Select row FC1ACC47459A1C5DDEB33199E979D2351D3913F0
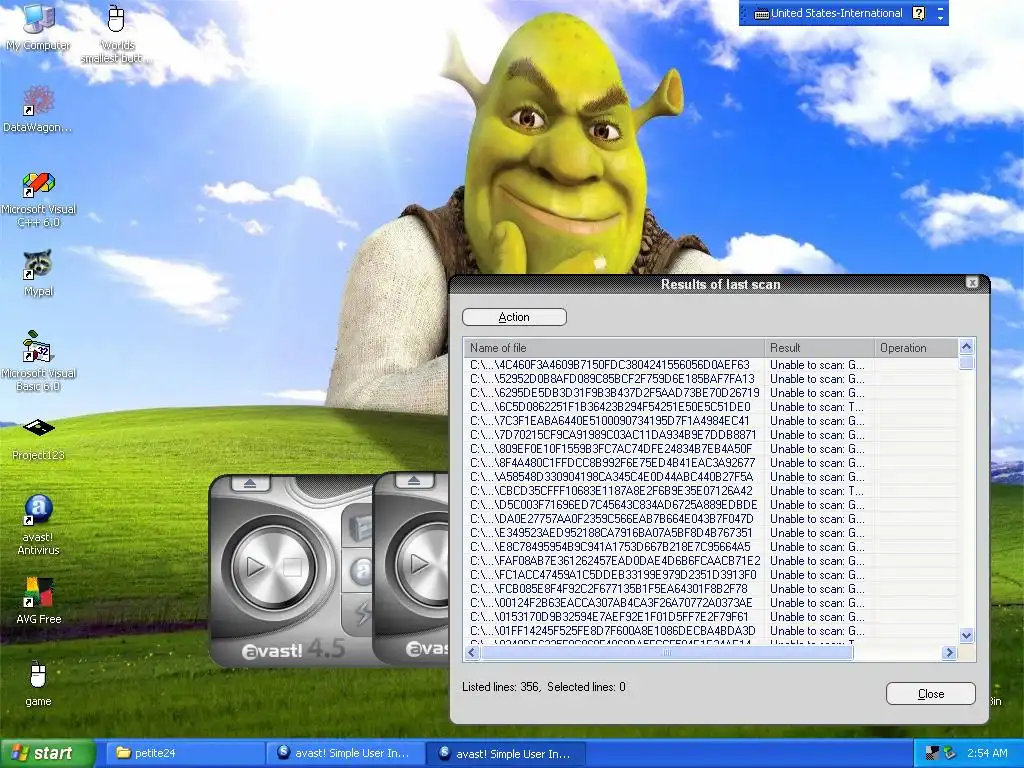The image size is (1024, 768). tap(711, 575)
